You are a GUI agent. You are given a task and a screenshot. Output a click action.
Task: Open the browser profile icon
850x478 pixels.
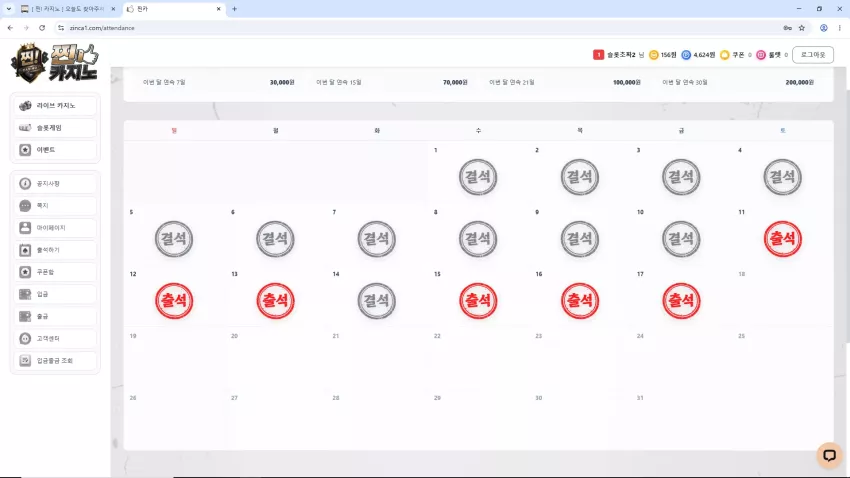coord(823,28)
